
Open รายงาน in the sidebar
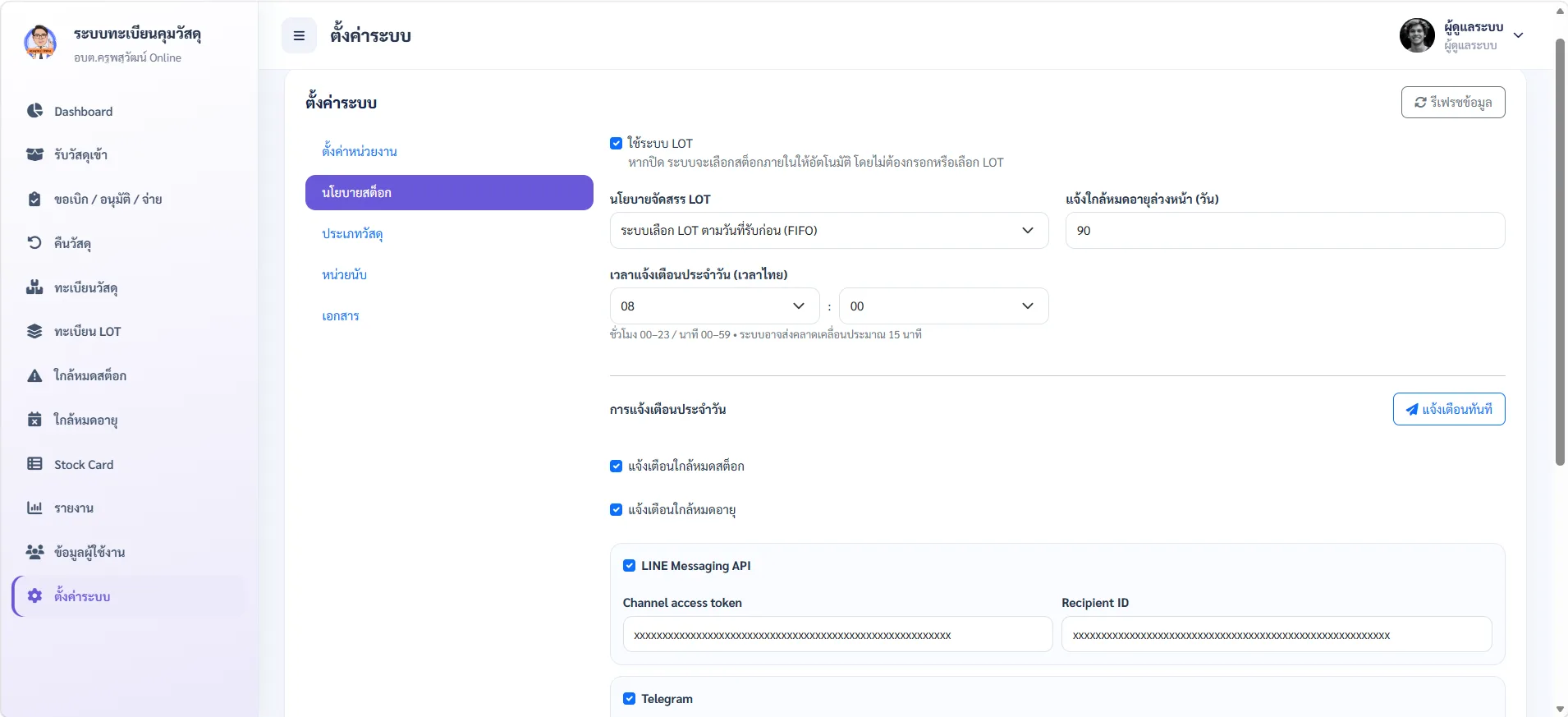tap(129, 508)
